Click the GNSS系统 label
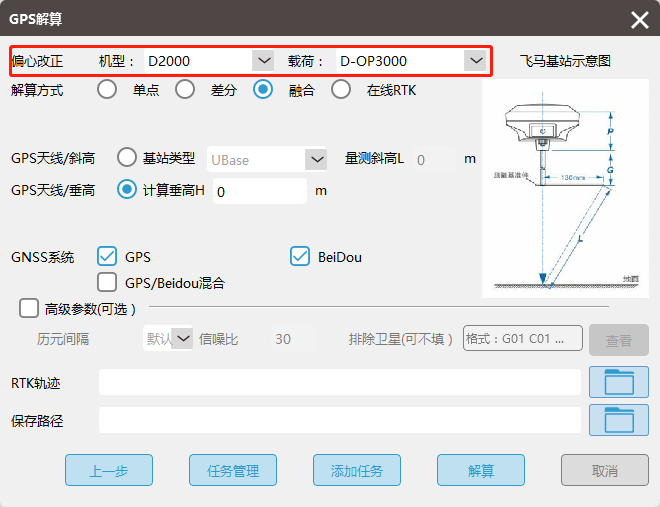Screen dimensions: 660x507 [x=43, y=257]
